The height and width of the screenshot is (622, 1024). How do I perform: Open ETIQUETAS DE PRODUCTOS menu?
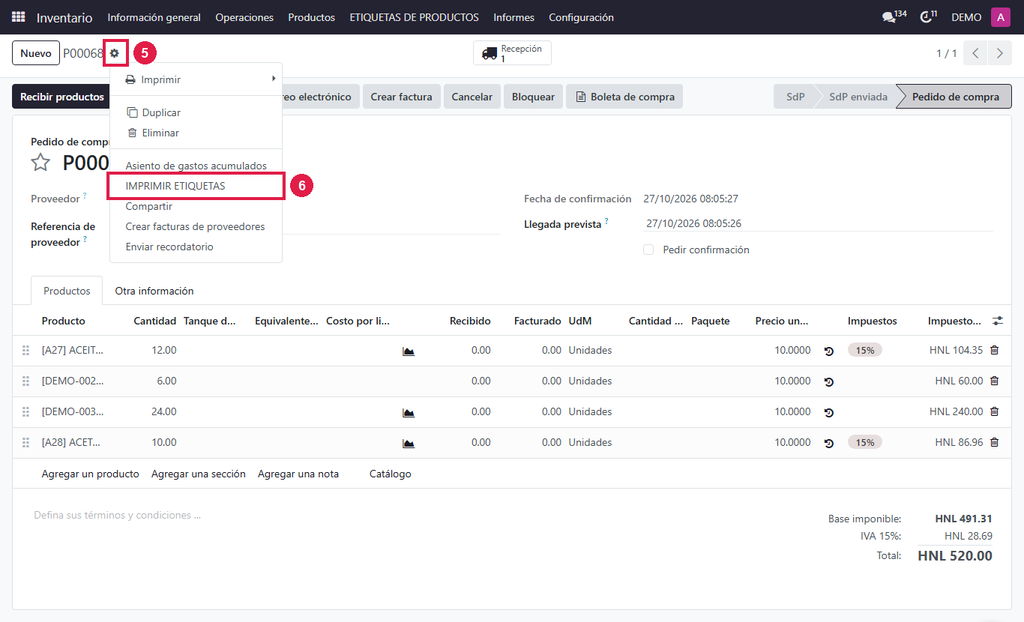pos(414,18)
